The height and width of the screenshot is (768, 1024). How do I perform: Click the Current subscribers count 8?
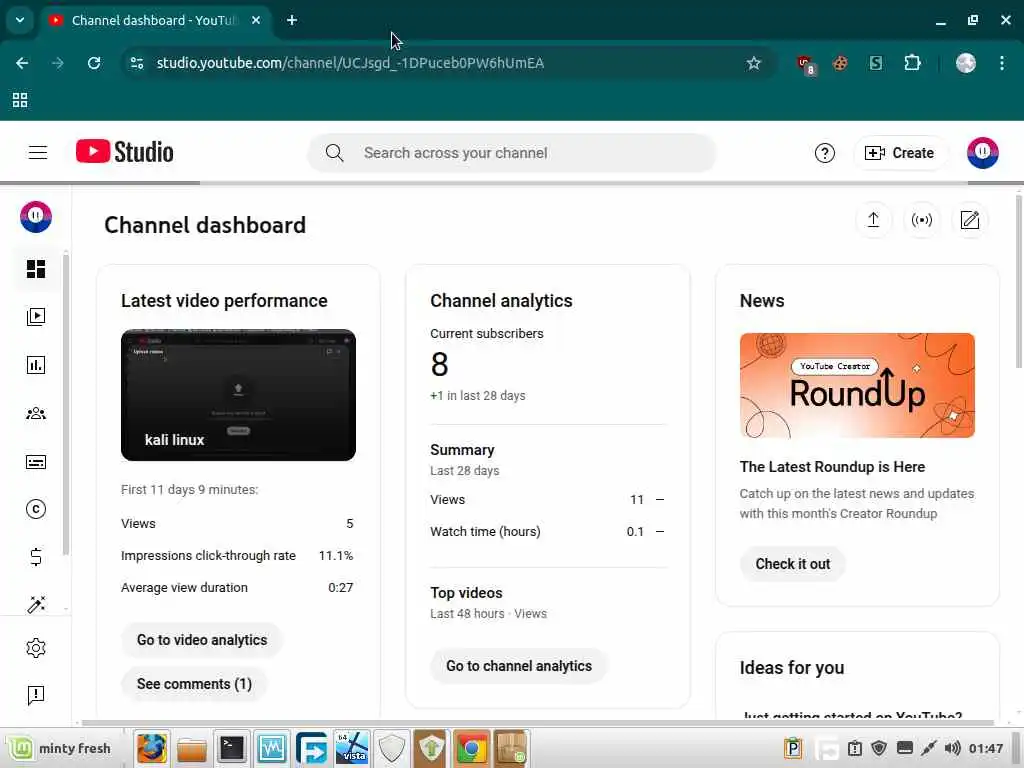(x=440, y=364)
